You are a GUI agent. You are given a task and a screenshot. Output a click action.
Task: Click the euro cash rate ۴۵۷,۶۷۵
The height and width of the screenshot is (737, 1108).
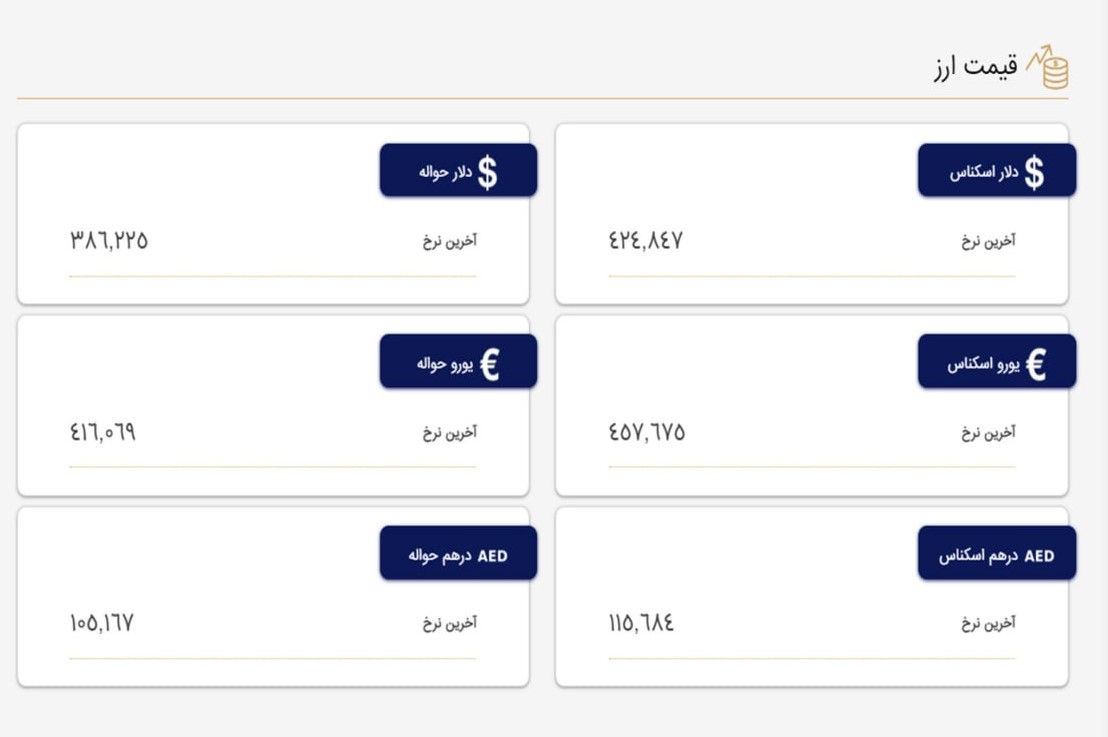tap(647, 432)
